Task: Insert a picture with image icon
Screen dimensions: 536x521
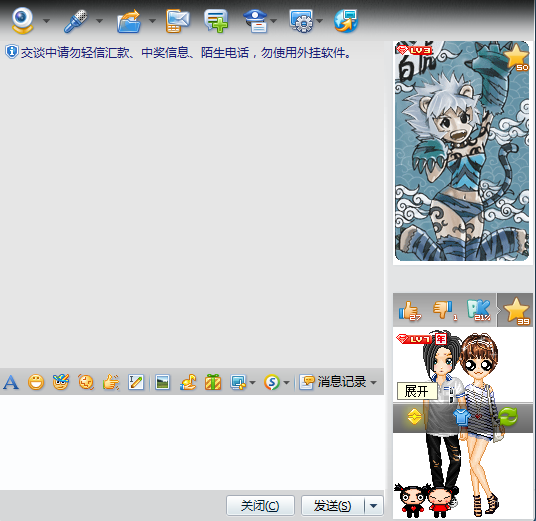Action: [x=162, y=382]
